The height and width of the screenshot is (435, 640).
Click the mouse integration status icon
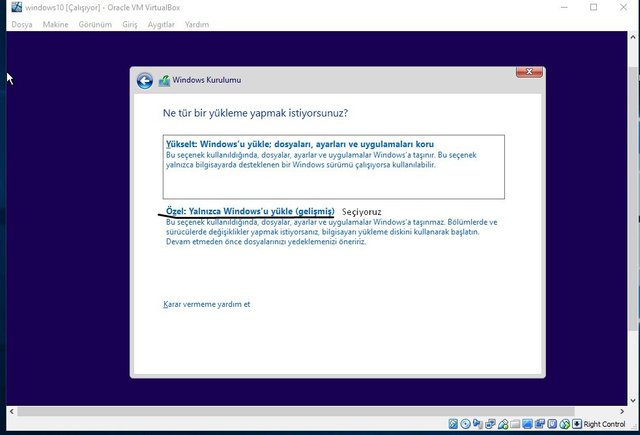(565, 424)
